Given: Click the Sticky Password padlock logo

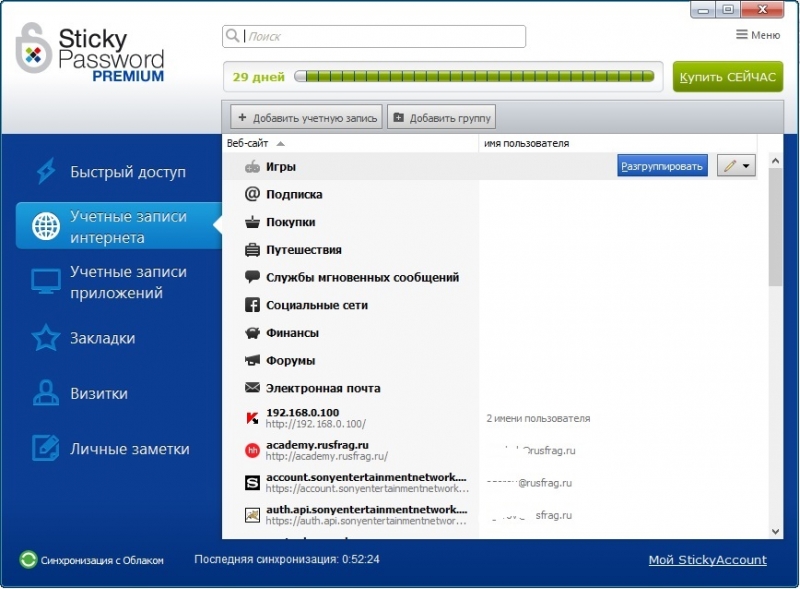Looking at the screenshot, I should 33,48.
